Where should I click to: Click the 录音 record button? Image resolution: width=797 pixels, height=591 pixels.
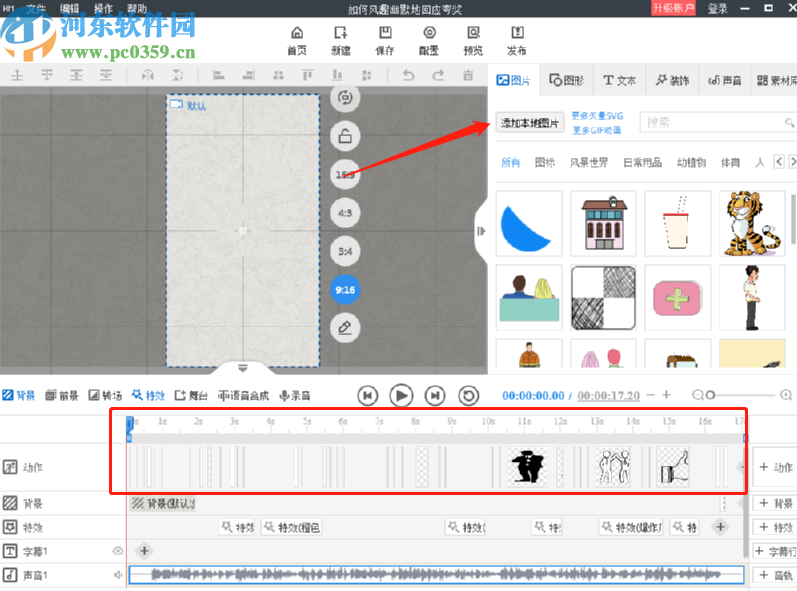(295, 395)
